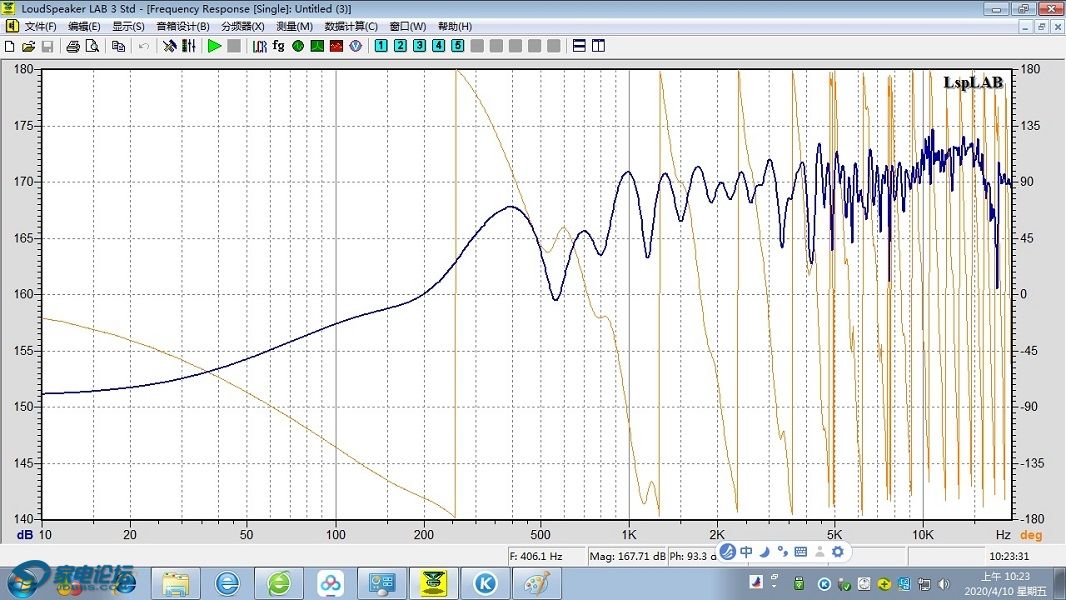
Task: Click the Print Preview icon
Action: click(91, 46)
